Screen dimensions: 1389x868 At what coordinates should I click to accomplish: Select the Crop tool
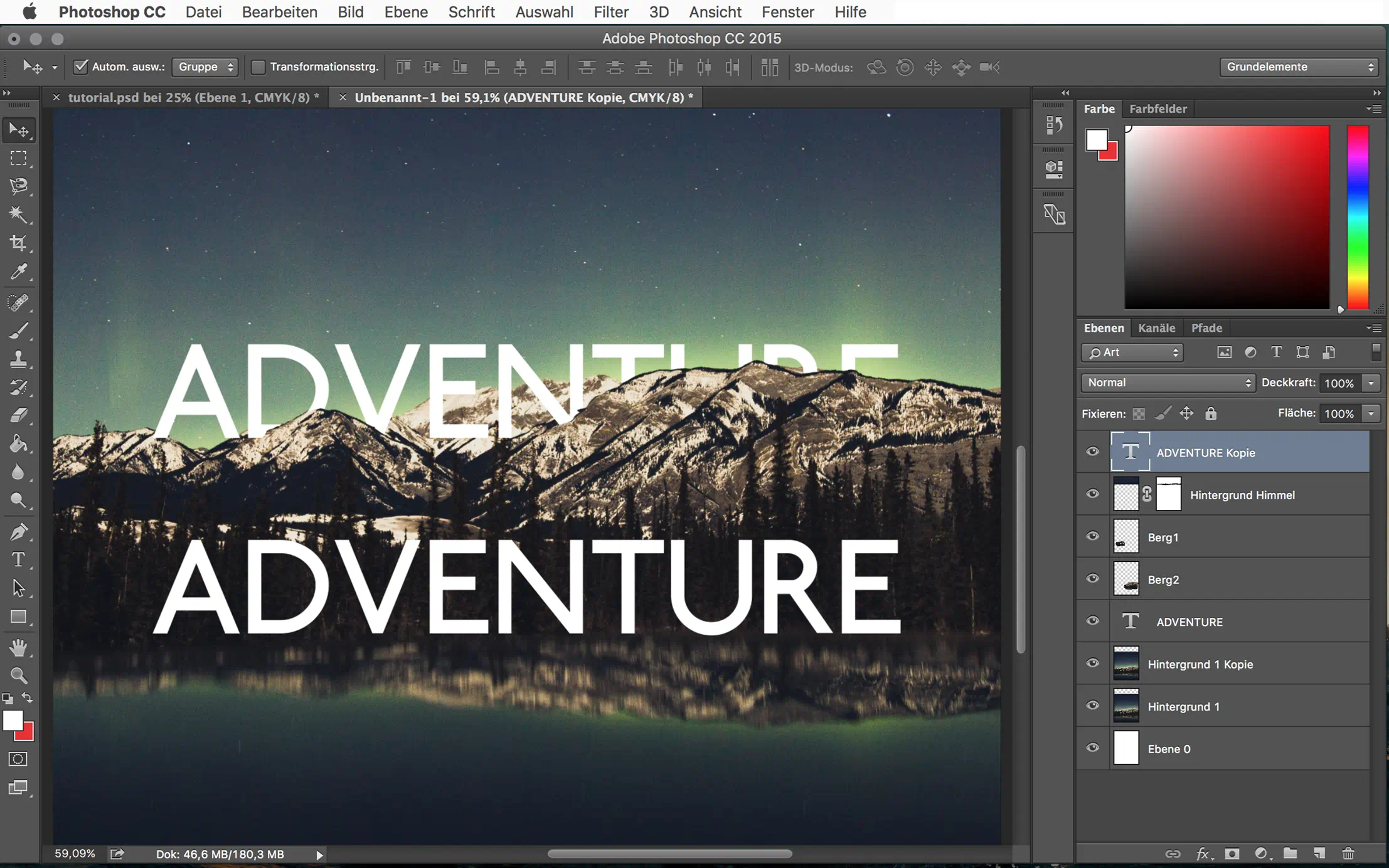(18, 243)
